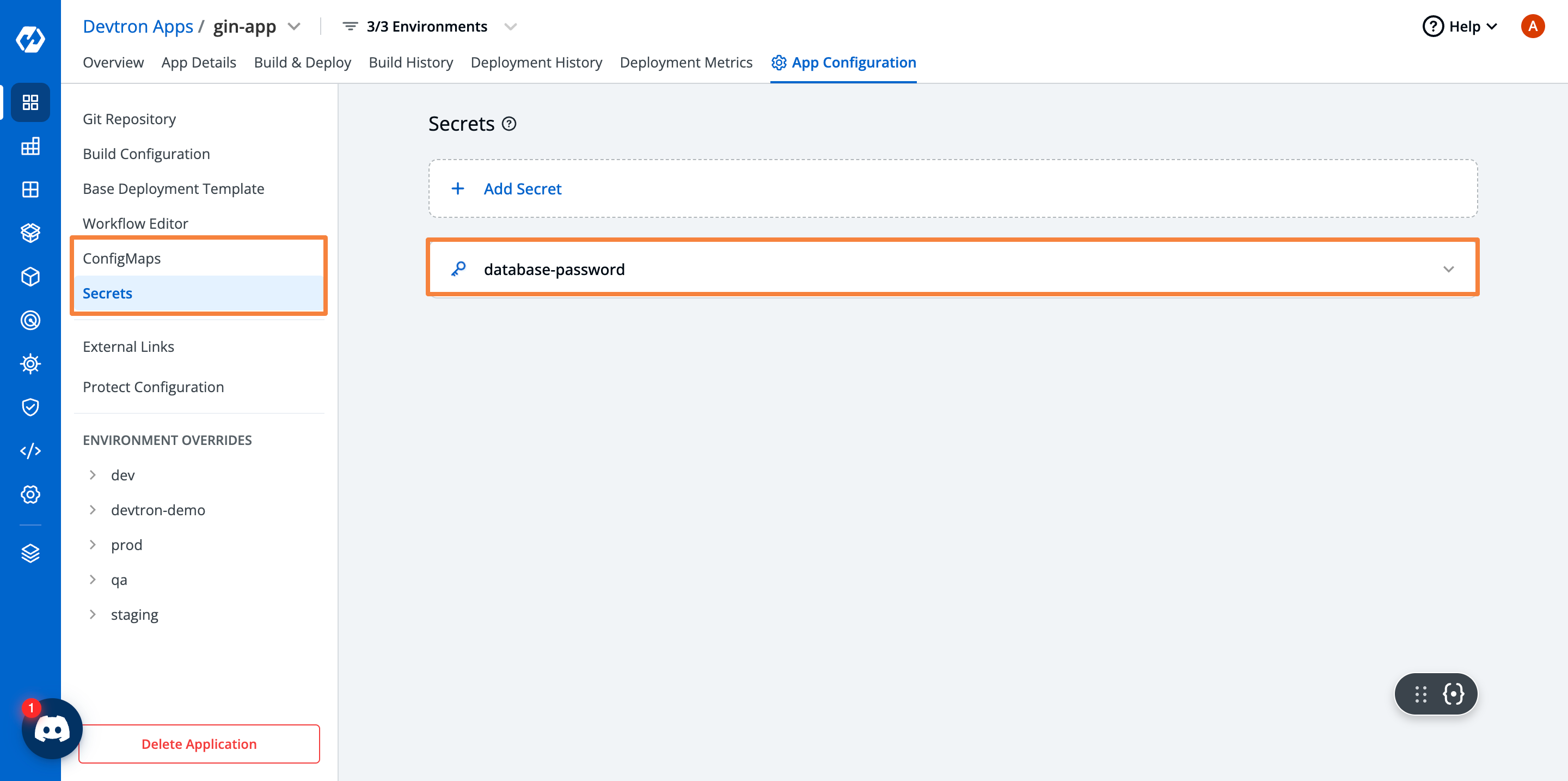Click the curly braces scoped variables icon
Viewport: 1568px width, 781px height.
pos(1454,694)
